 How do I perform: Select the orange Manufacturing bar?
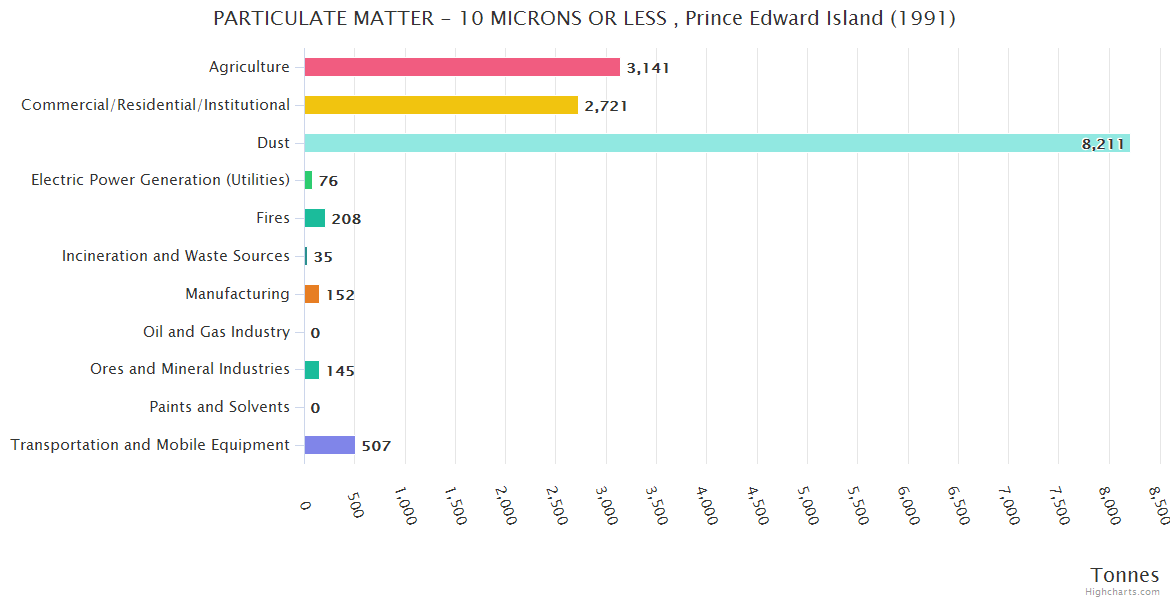pyautogui.click(x=312, y=294)
